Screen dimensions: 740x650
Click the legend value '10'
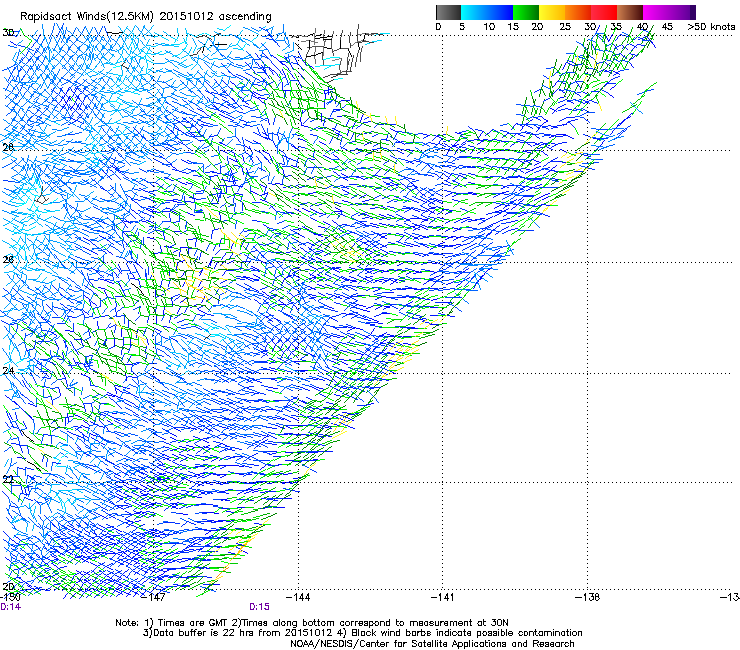[489, 26]
